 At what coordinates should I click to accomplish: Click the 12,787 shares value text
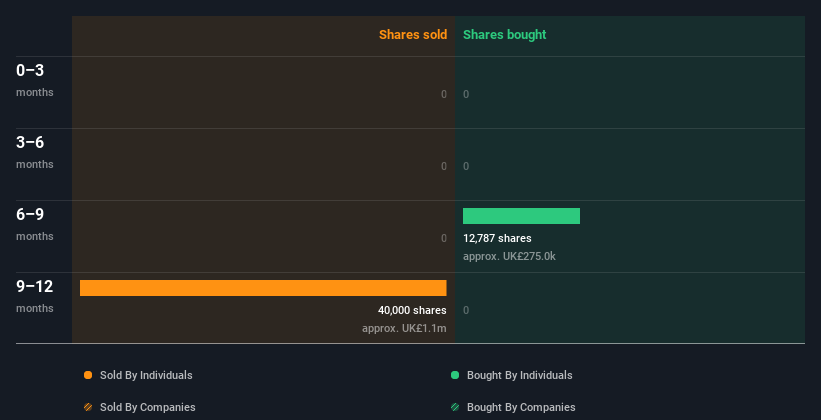[x=497, y=238]
